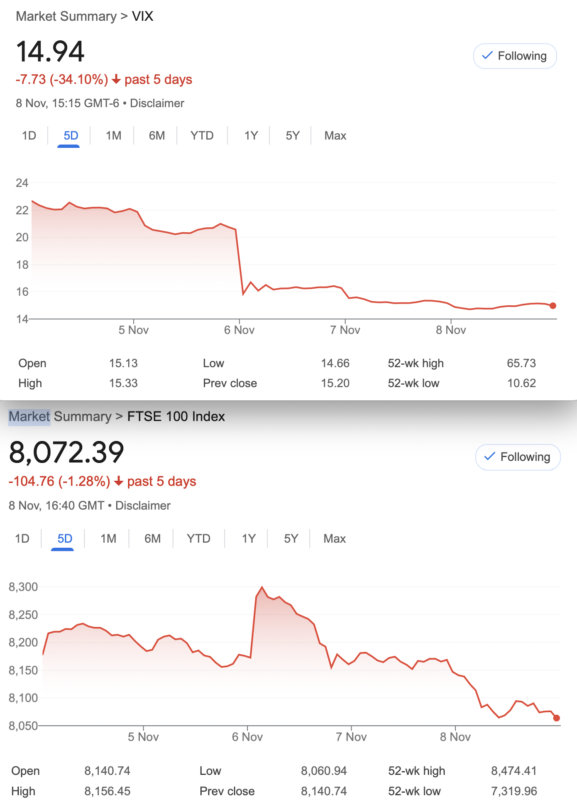Click the red endpoint dot on FTSE chart
The height and width of the screenshot is (800, 577).
click(x=557, y=718)
